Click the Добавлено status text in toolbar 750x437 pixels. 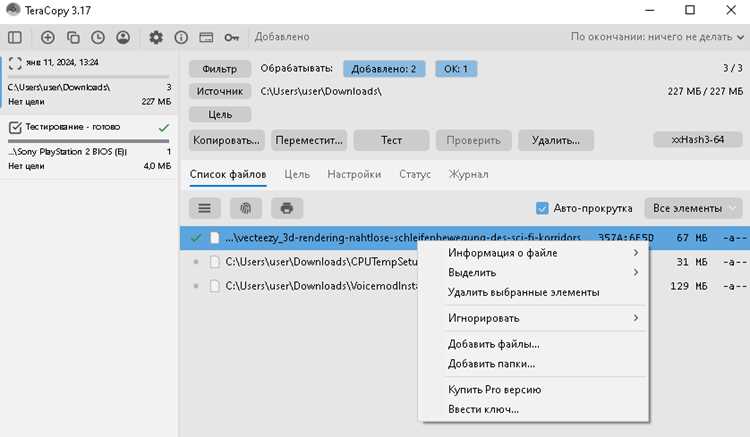click(x=282, y=37)
